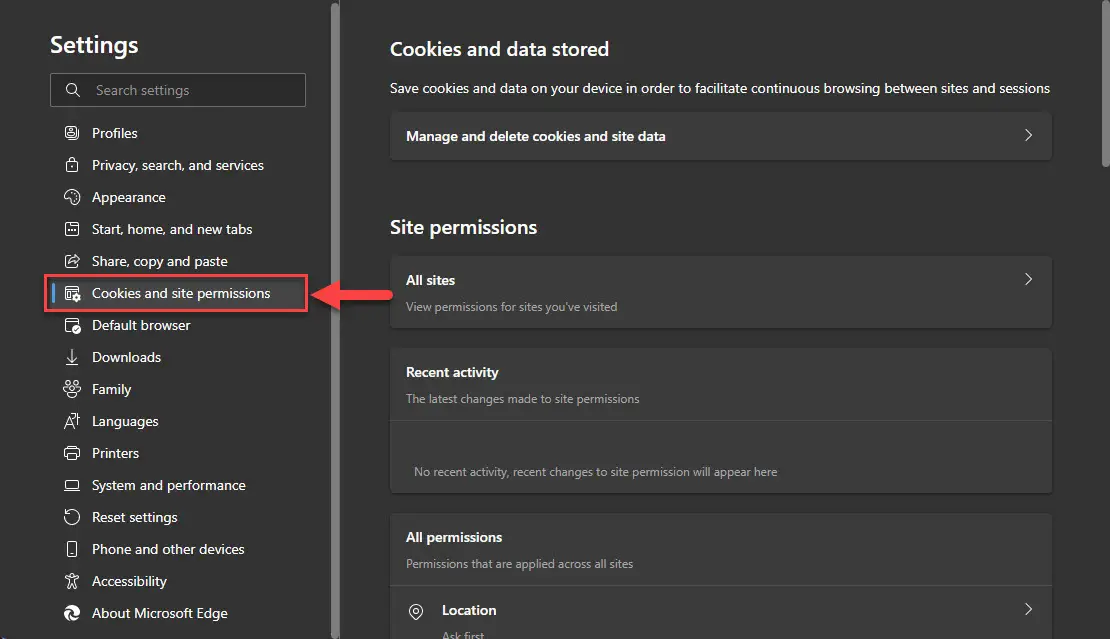The height and width of the screenshot is (639, 1110).
Task: Click the Microsoft Edge logo icon
Action: tap(71, 614)
